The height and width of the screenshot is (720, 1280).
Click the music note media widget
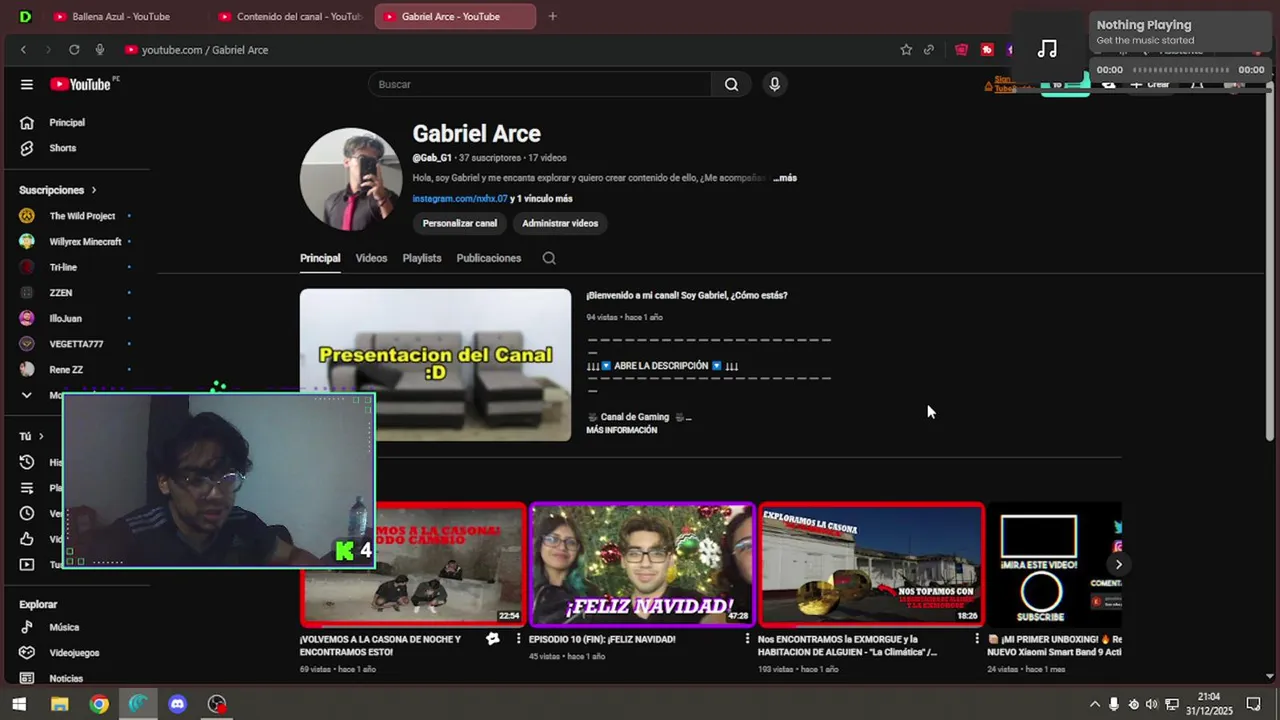click(x=1047, y=49)
